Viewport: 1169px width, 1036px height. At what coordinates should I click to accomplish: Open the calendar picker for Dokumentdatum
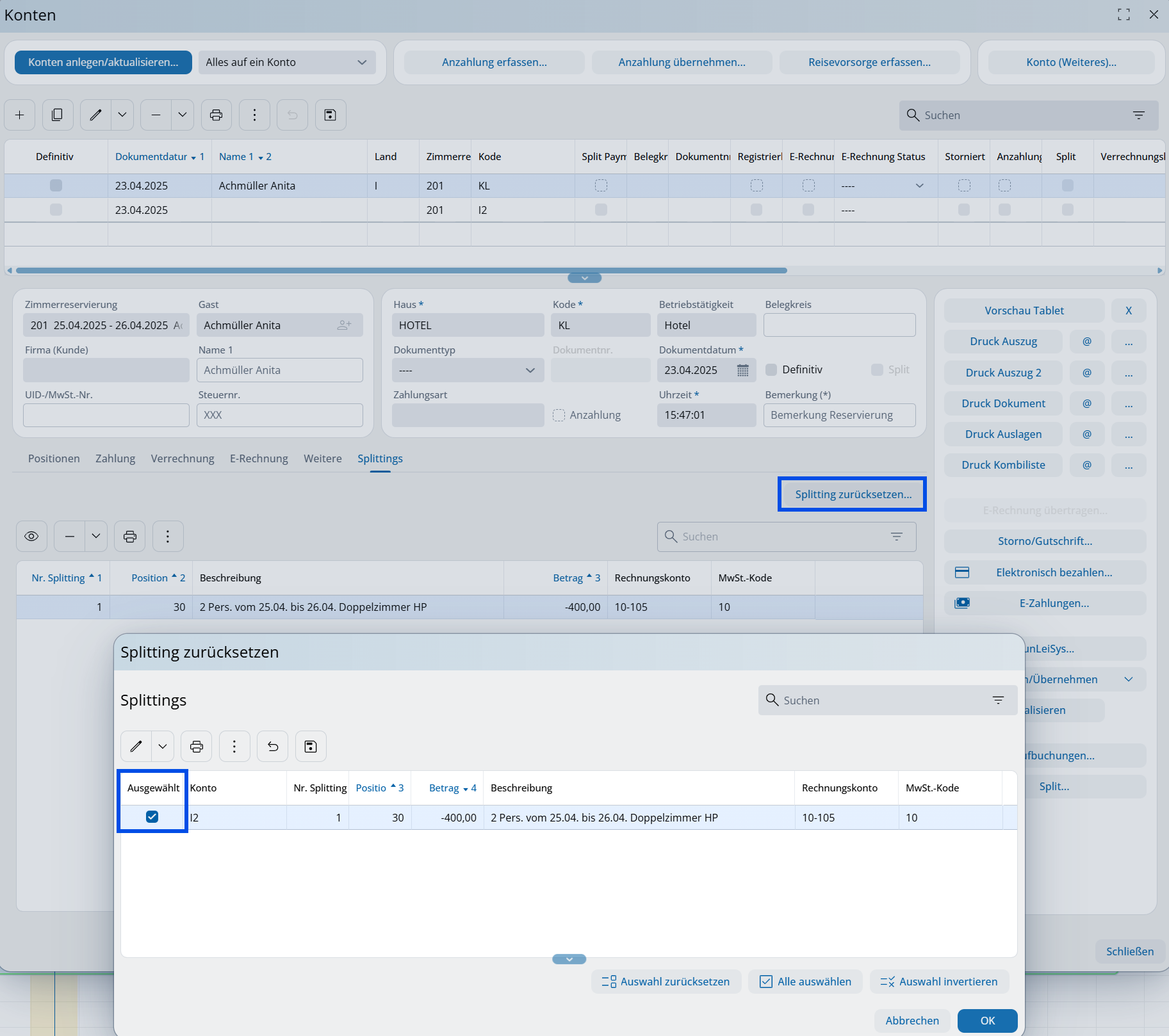pos(742,370)
